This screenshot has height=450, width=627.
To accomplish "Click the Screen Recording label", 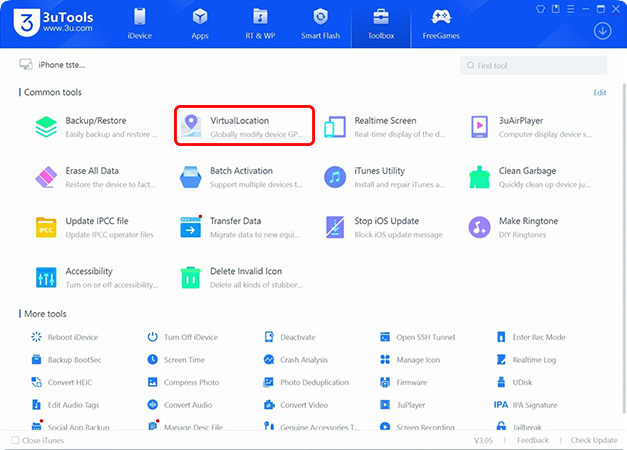I will click(x=425, y=427).
